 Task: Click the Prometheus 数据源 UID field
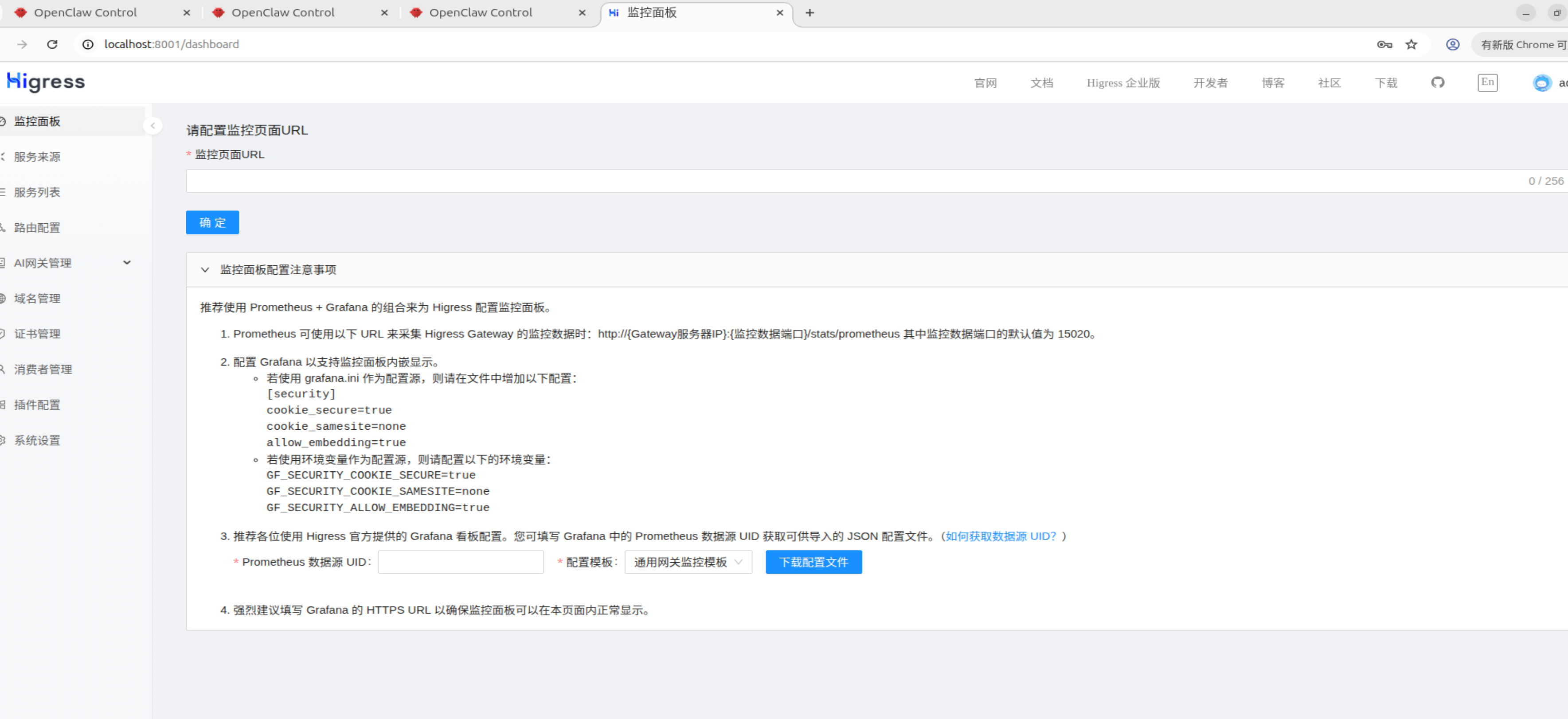pos(460,562)
